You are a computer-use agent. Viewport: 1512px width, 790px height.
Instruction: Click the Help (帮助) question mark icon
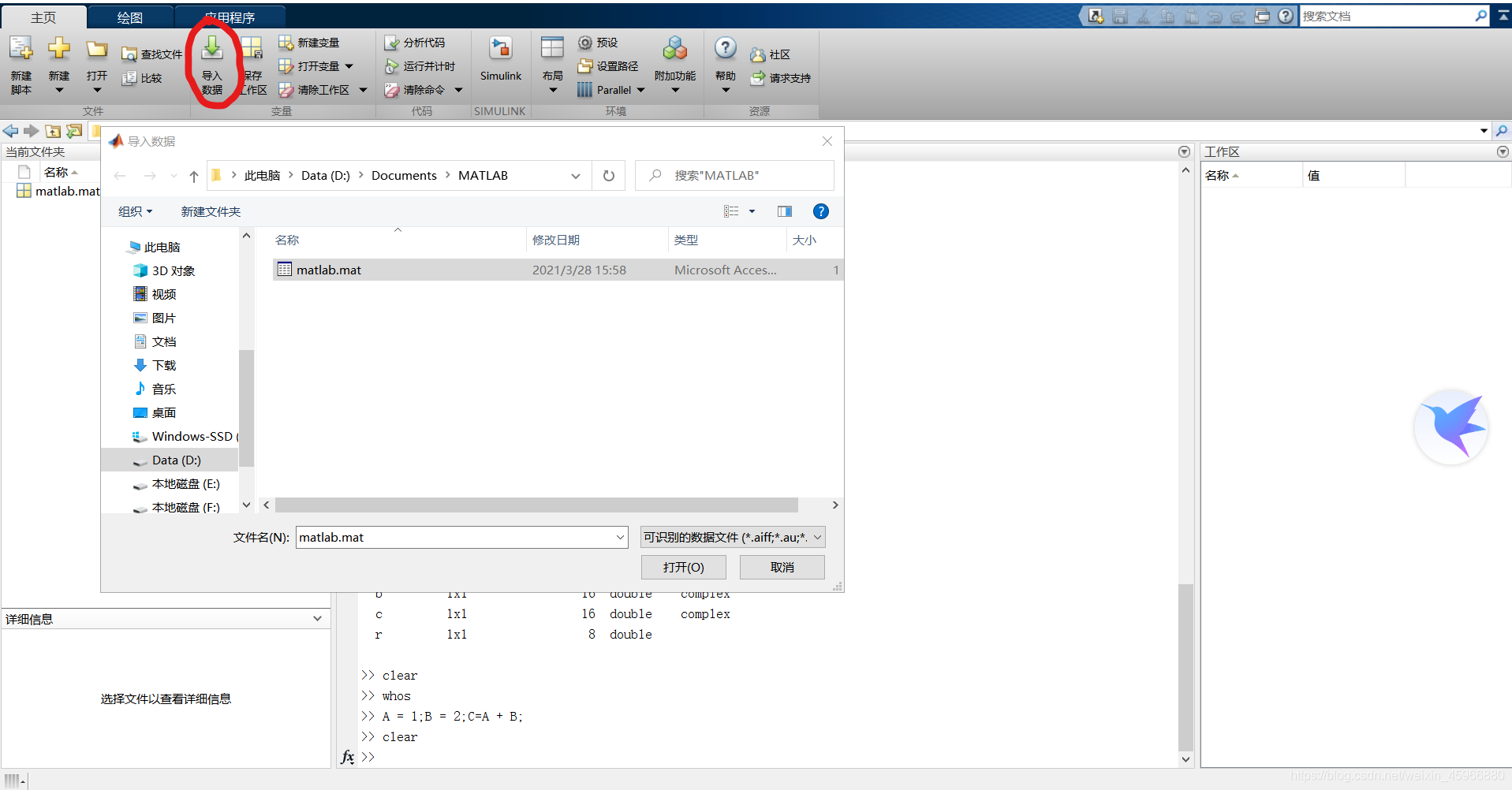click(726, 48)
